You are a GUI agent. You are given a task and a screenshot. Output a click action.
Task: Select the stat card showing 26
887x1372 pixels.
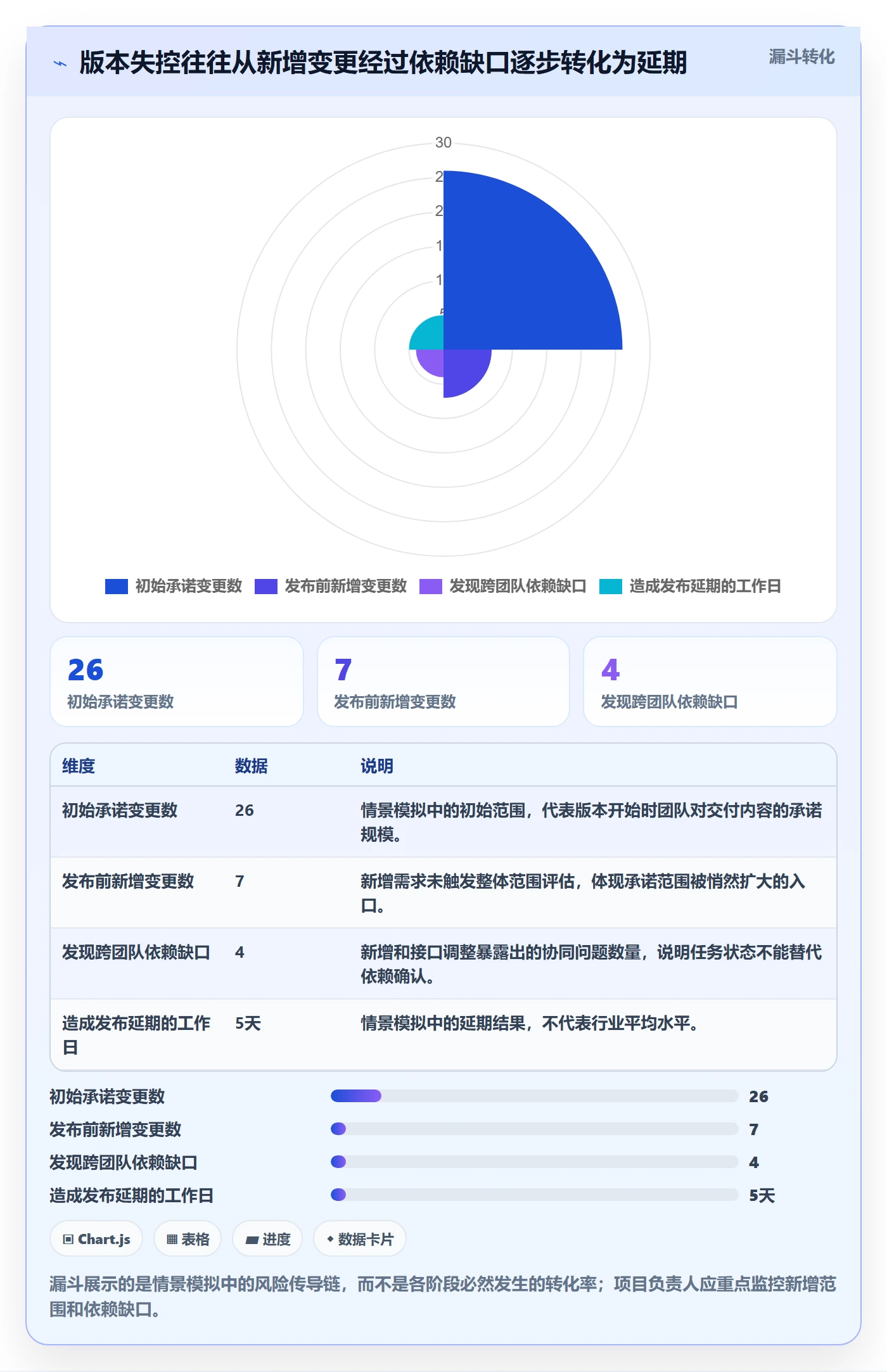(177, 682)
